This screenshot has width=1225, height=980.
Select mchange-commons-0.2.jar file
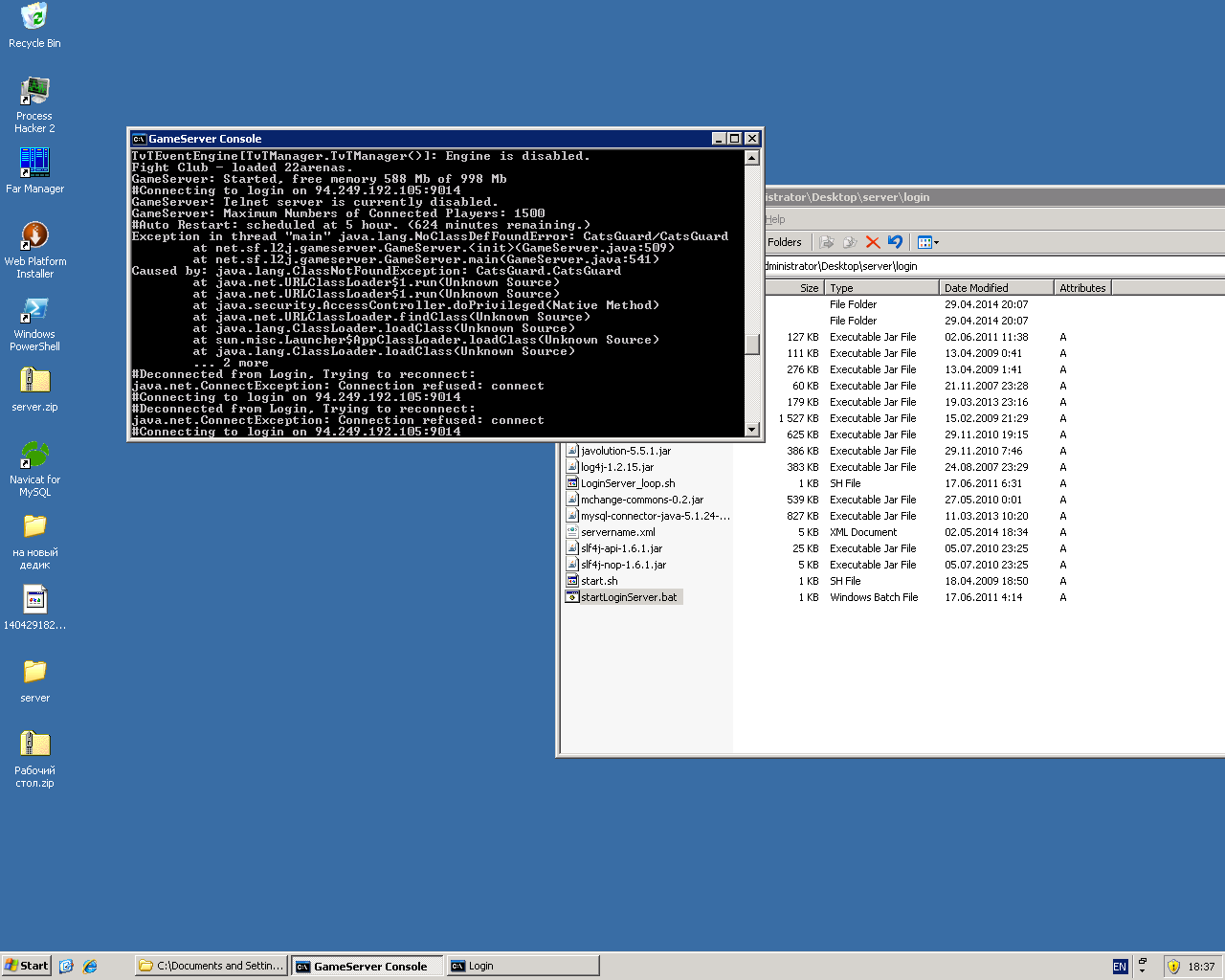[642, 500]
